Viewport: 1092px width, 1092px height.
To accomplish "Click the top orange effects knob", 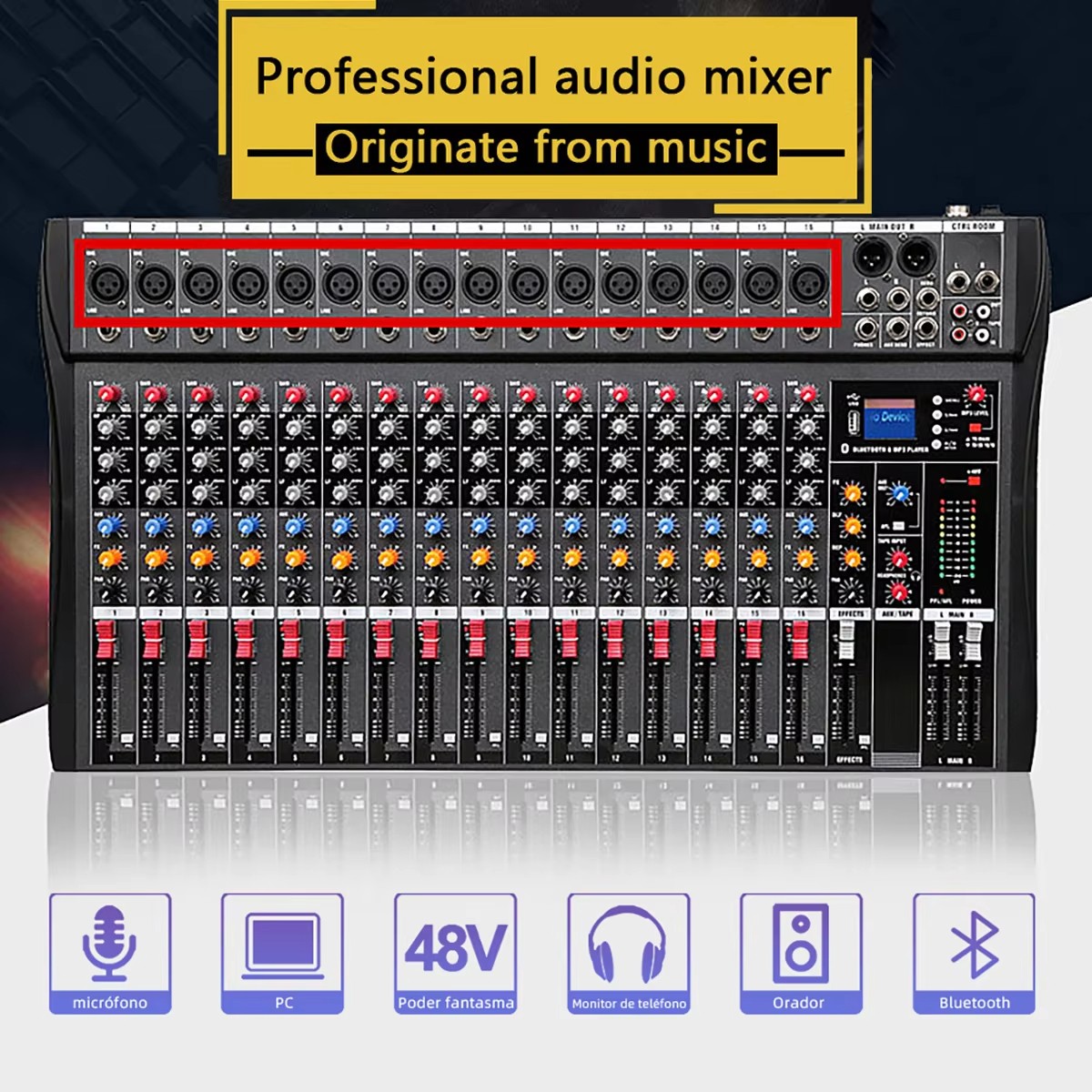I will click(852, 494).
